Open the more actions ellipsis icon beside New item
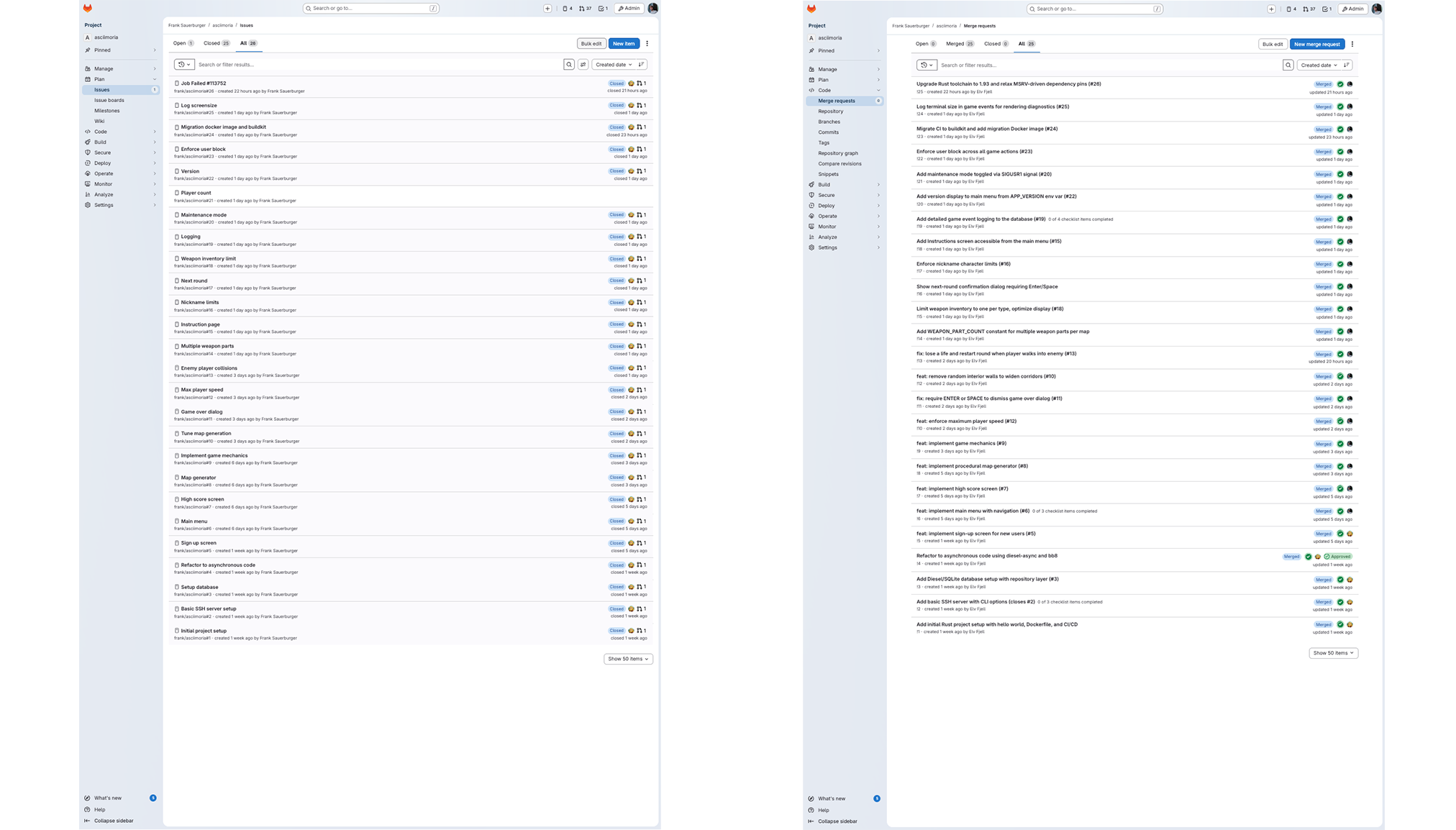 tap(647, 43)
